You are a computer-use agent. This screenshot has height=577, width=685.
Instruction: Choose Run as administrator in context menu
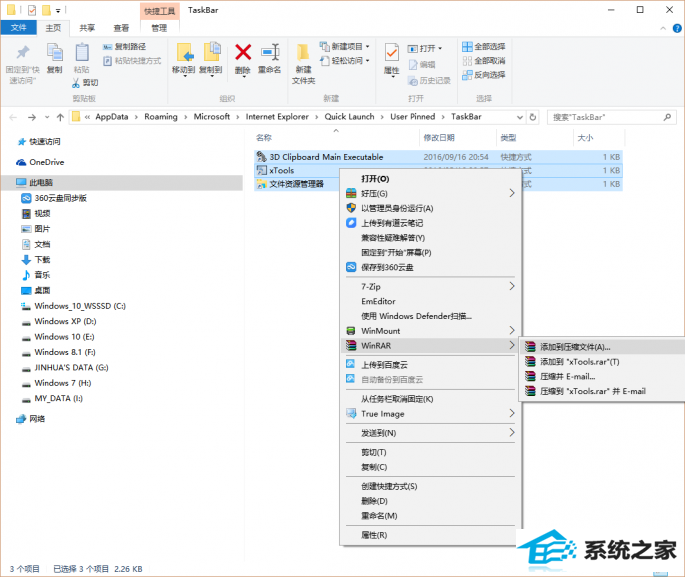(x=431, y=208)
